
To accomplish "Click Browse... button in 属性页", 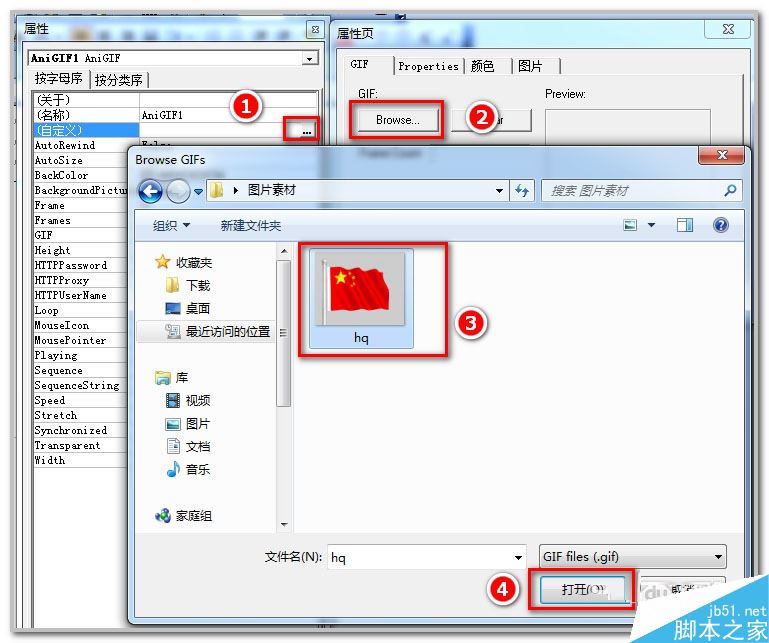I will click(x=397, y=120).
